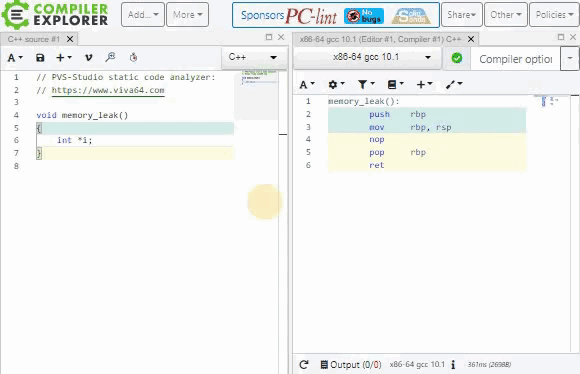Open the More dropdown menu
Screen dimensions: 580x374
[x=188, y=15]
